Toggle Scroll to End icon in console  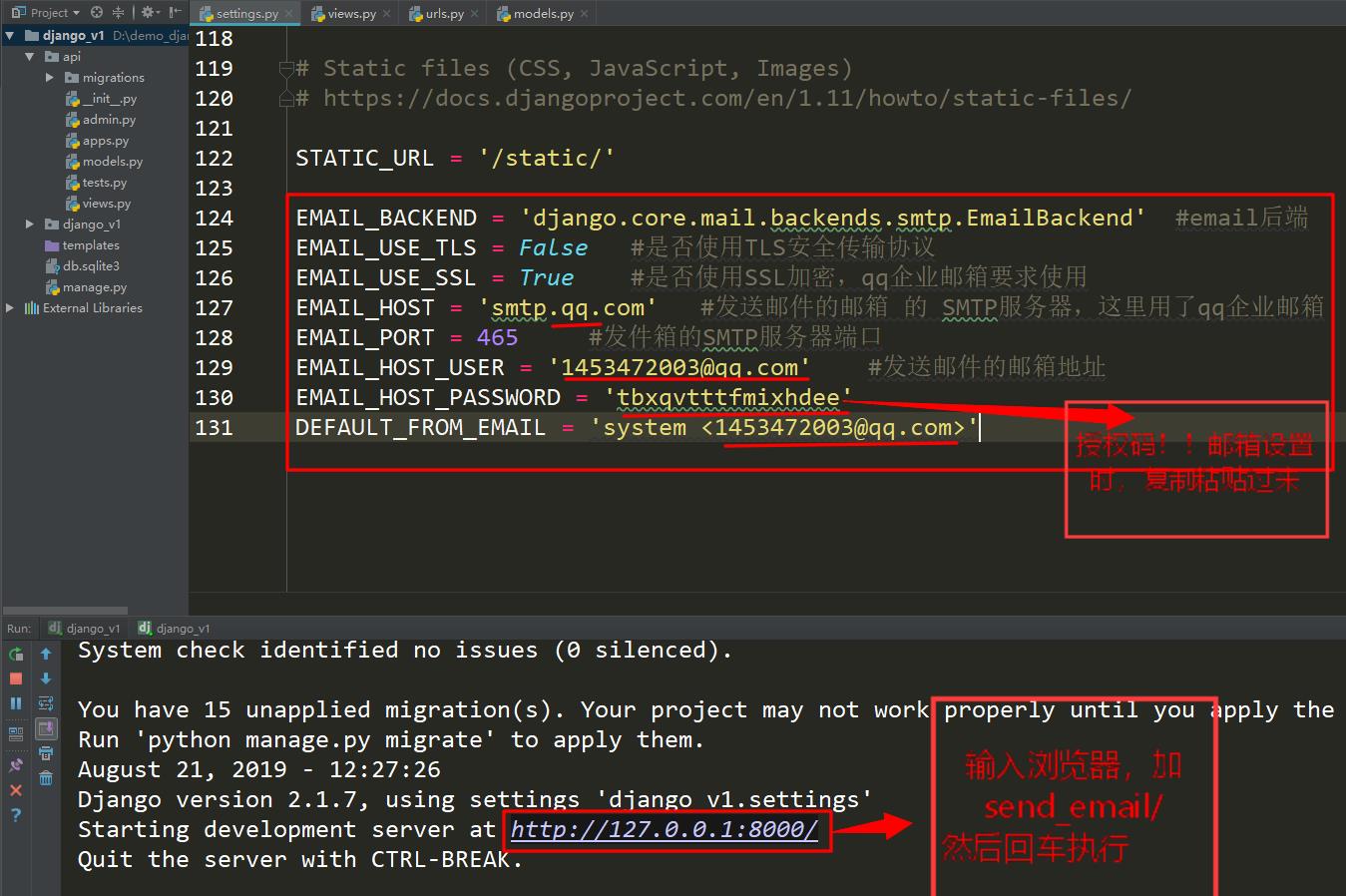pyautogui.click(x=46, y=729)
